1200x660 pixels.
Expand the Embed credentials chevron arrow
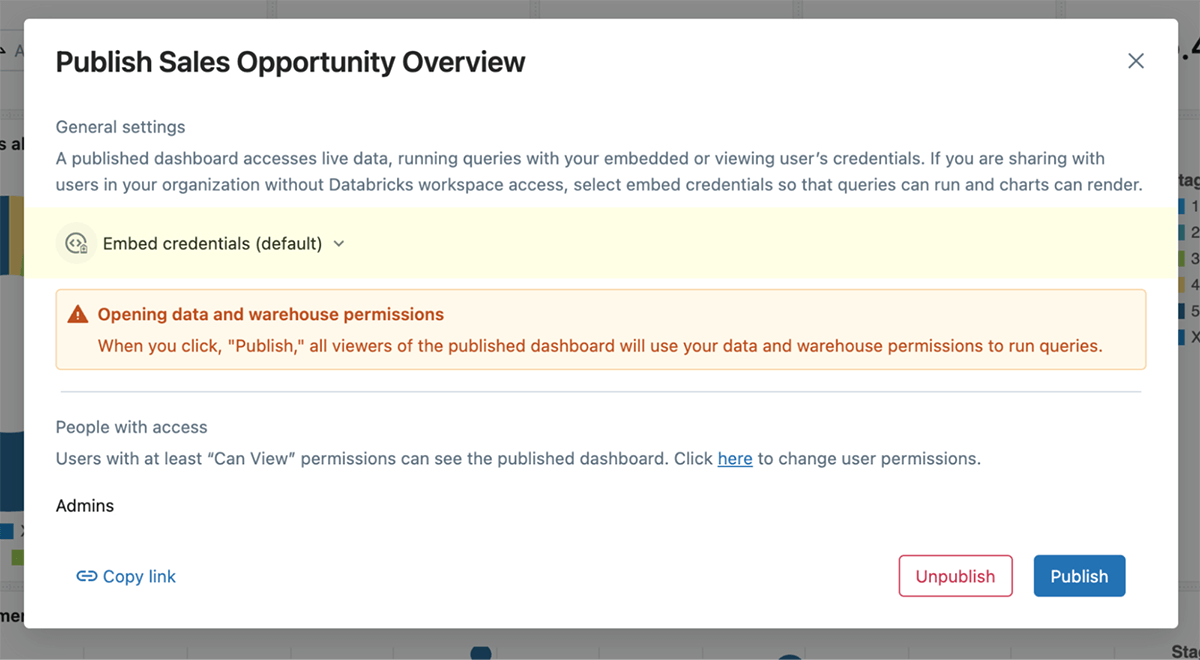339,244
